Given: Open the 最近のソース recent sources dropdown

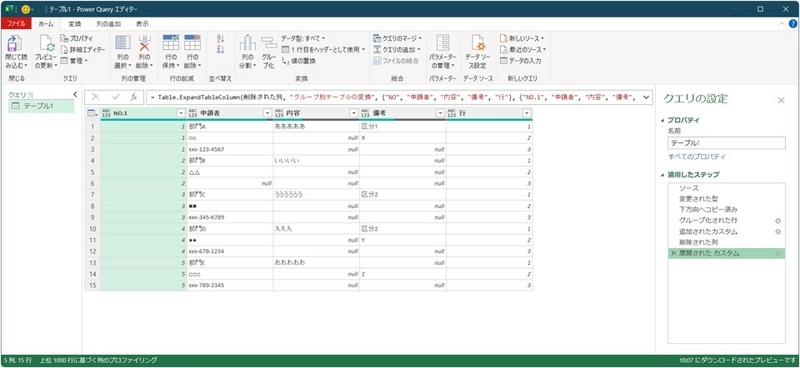Looking at the screenshot, I should point(523,50).
